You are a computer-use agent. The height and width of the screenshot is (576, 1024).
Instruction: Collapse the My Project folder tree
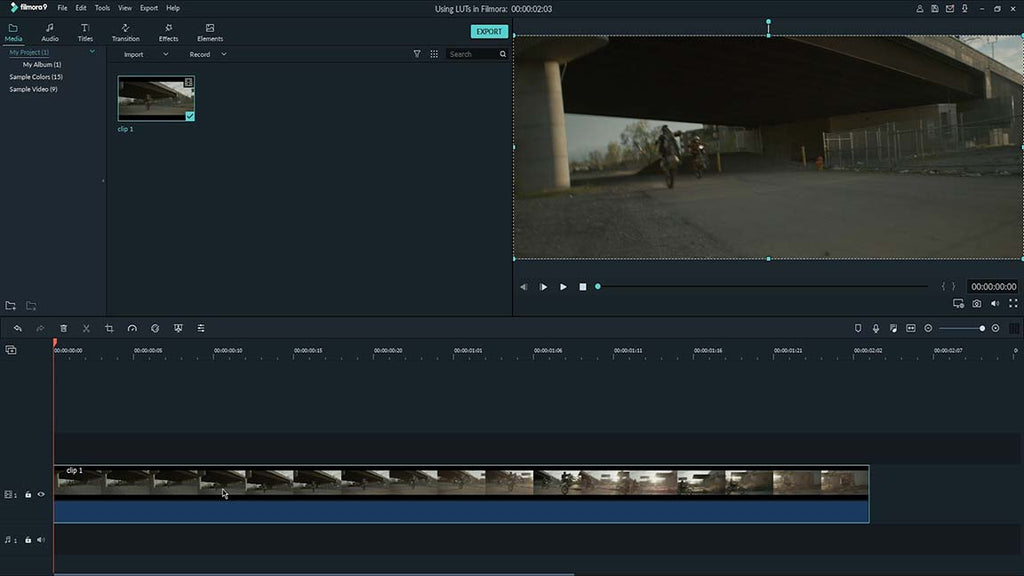point(92,51)
